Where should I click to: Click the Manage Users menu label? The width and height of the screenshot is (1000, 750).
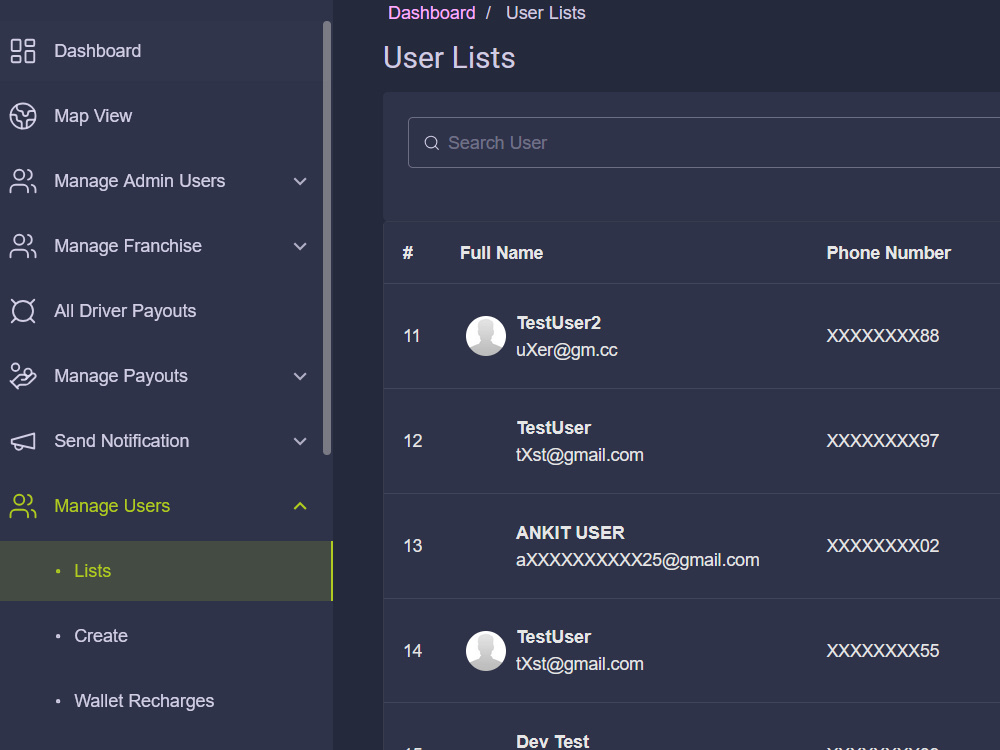pos(112,506)
